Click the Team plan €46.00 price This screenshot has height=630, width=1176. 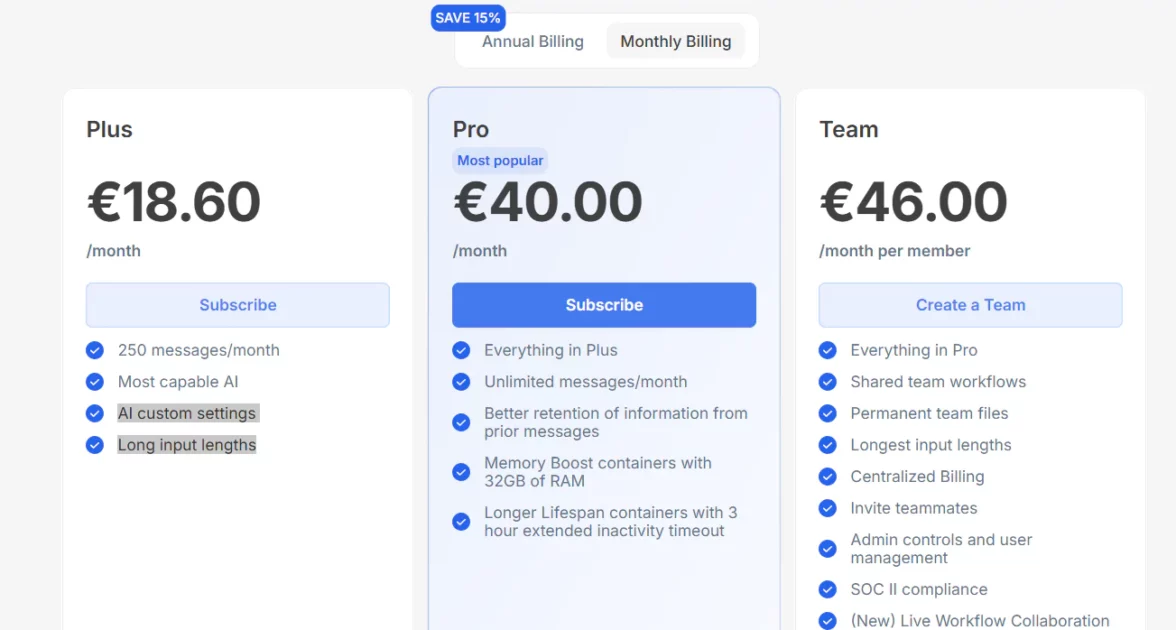913,202
